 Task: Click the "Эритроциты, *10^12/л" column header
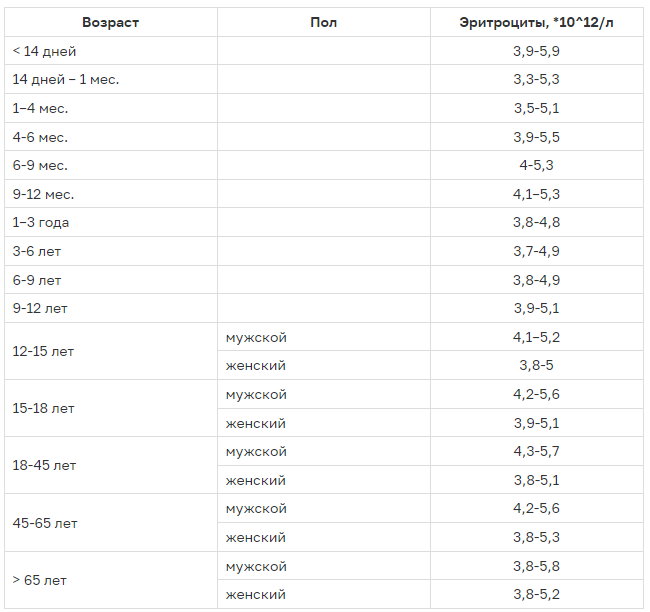point(536,22)
